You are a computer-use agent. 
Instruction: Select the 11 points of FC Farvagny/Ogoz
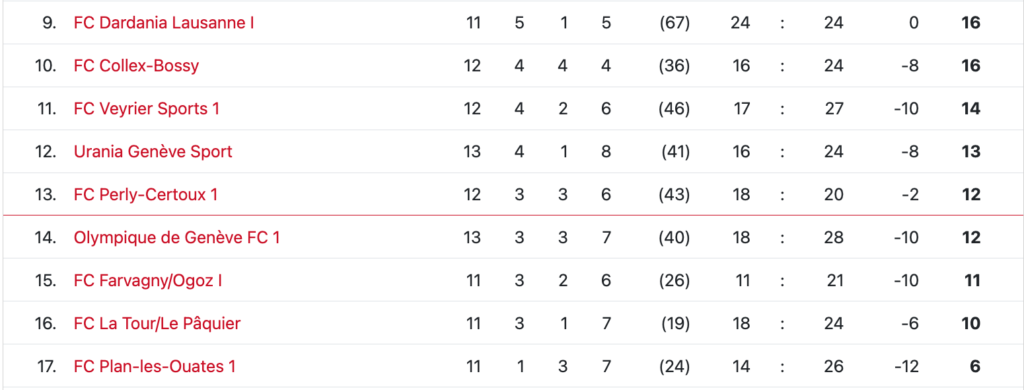(x=973, y=281)
